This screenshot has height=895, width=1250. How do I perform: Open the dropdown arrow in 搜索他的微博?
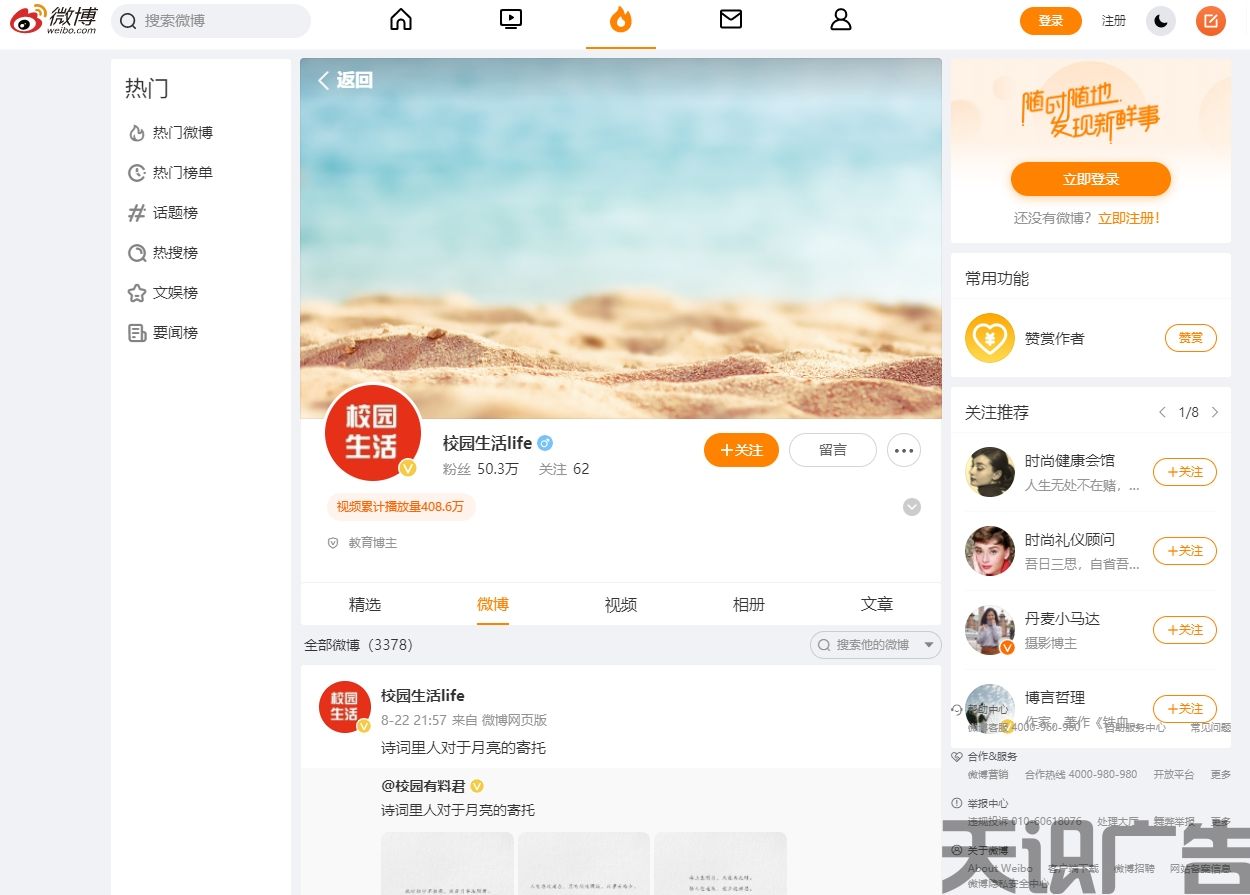pos(930,645)
